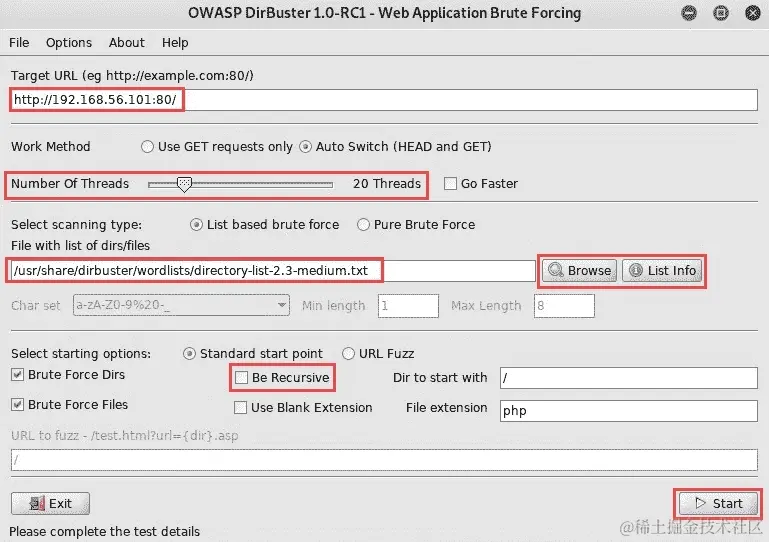Maximize the DirBuster window

coord(721,13)
